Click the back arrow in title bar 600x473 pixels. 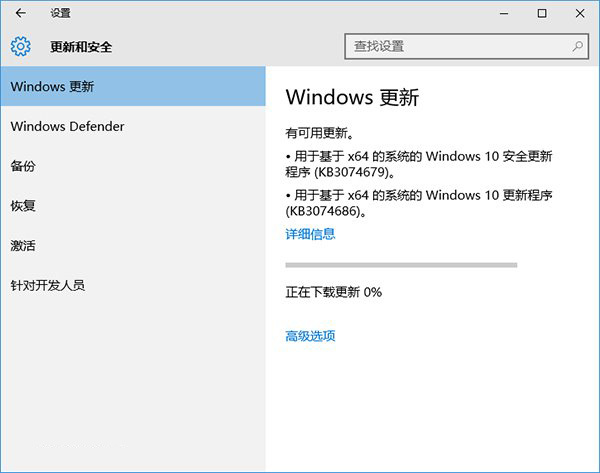pos(20,14)
